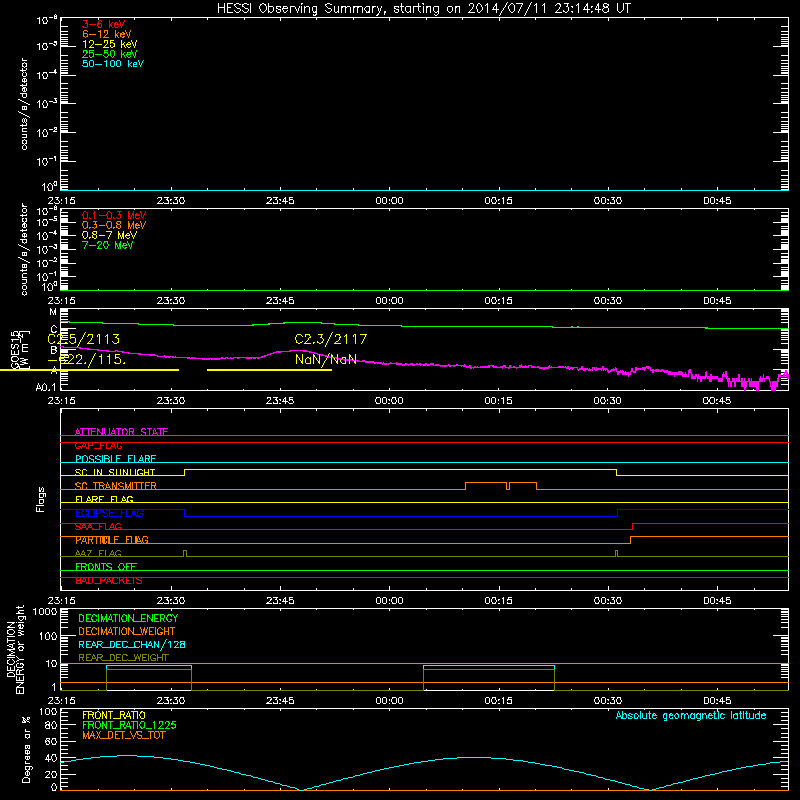
Task: Click the 12-25 keV legend label
Action: 110,44
